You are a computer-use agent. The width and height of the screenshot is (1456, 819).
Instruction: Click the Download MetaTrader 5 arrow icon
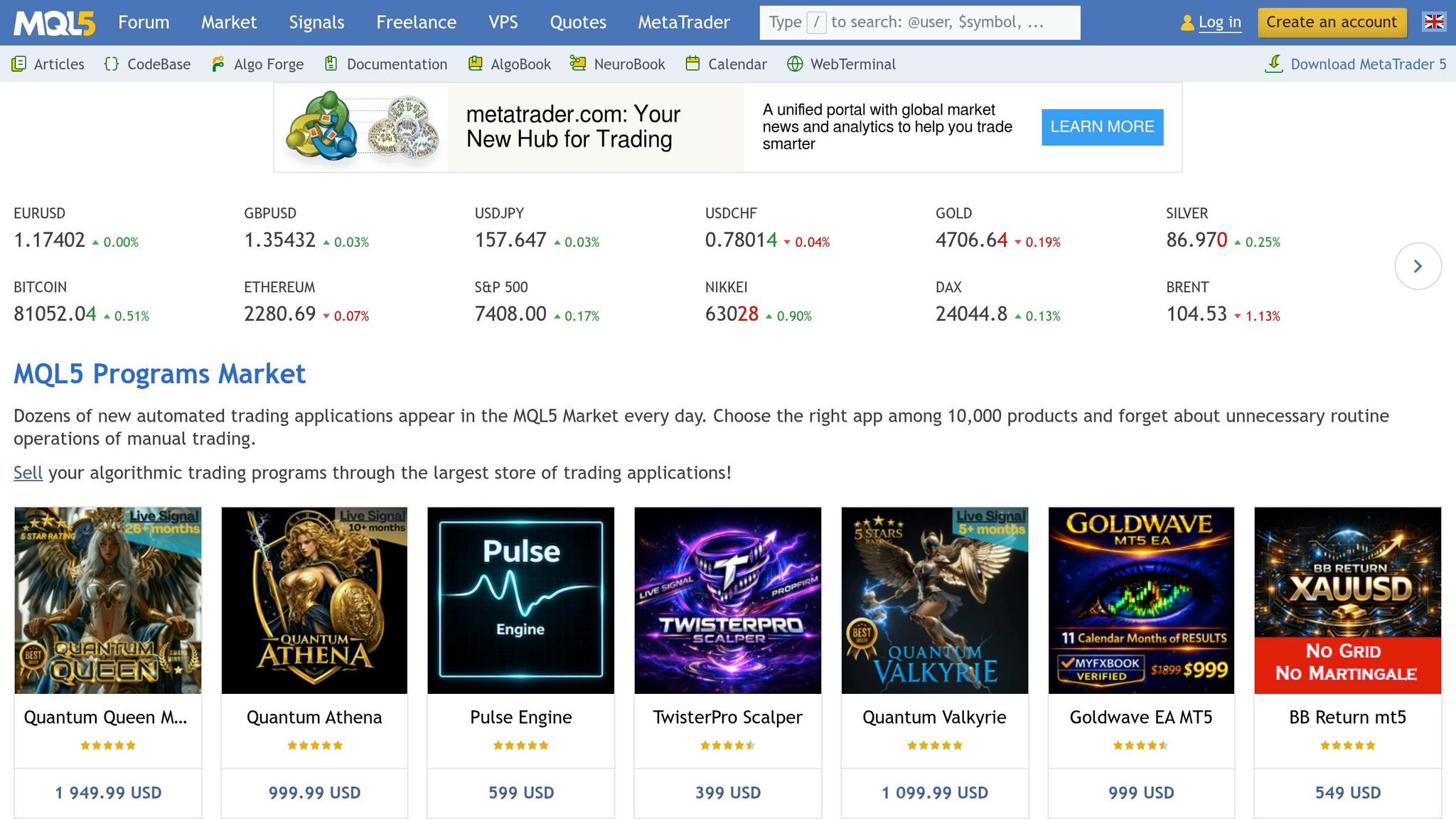(x=1274, y=64)
